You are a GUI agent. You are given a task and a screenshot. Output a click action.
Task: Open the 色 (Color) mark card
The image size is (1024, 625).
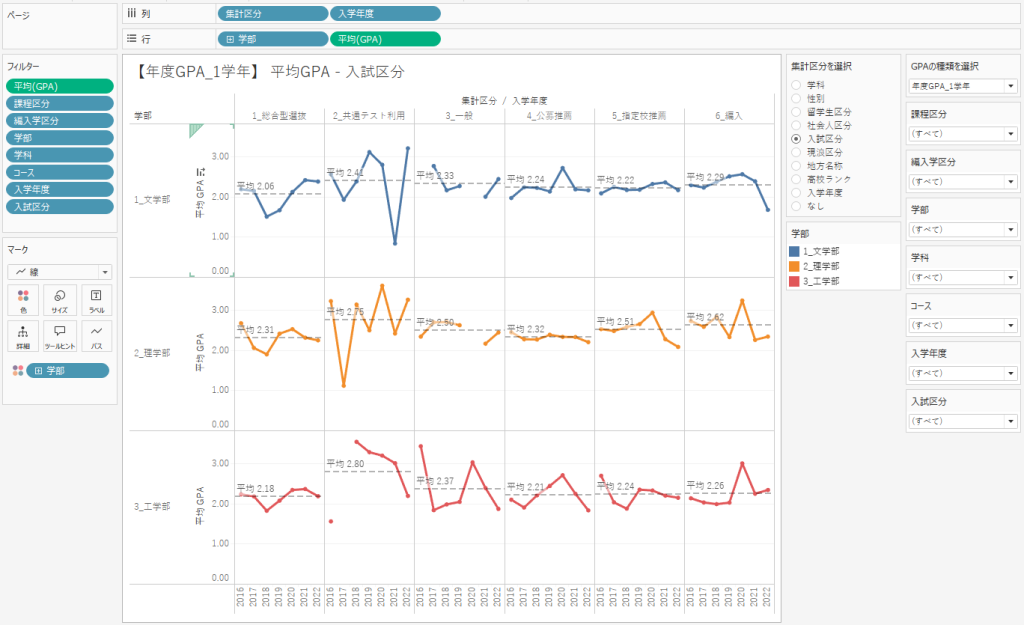coord(23,299)
